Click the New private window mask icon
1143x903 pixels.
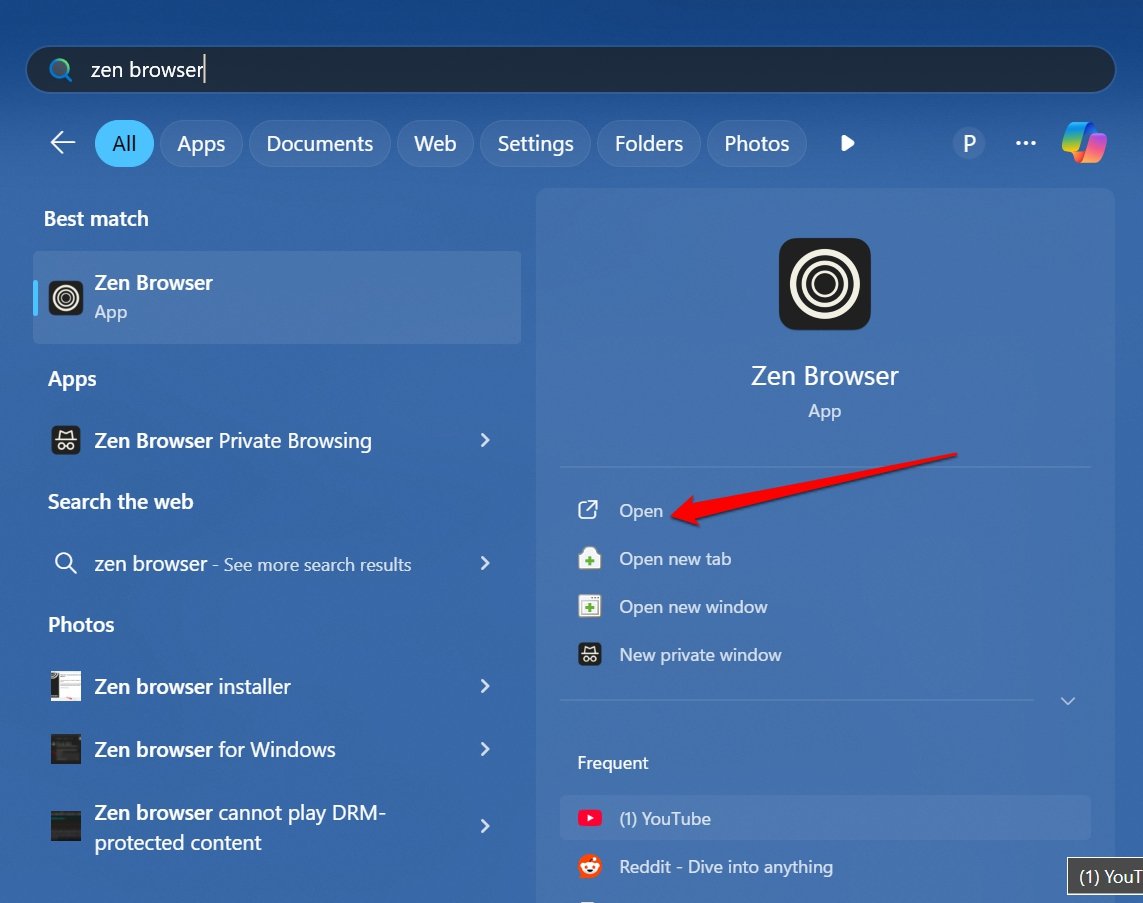tap(589, 654)
